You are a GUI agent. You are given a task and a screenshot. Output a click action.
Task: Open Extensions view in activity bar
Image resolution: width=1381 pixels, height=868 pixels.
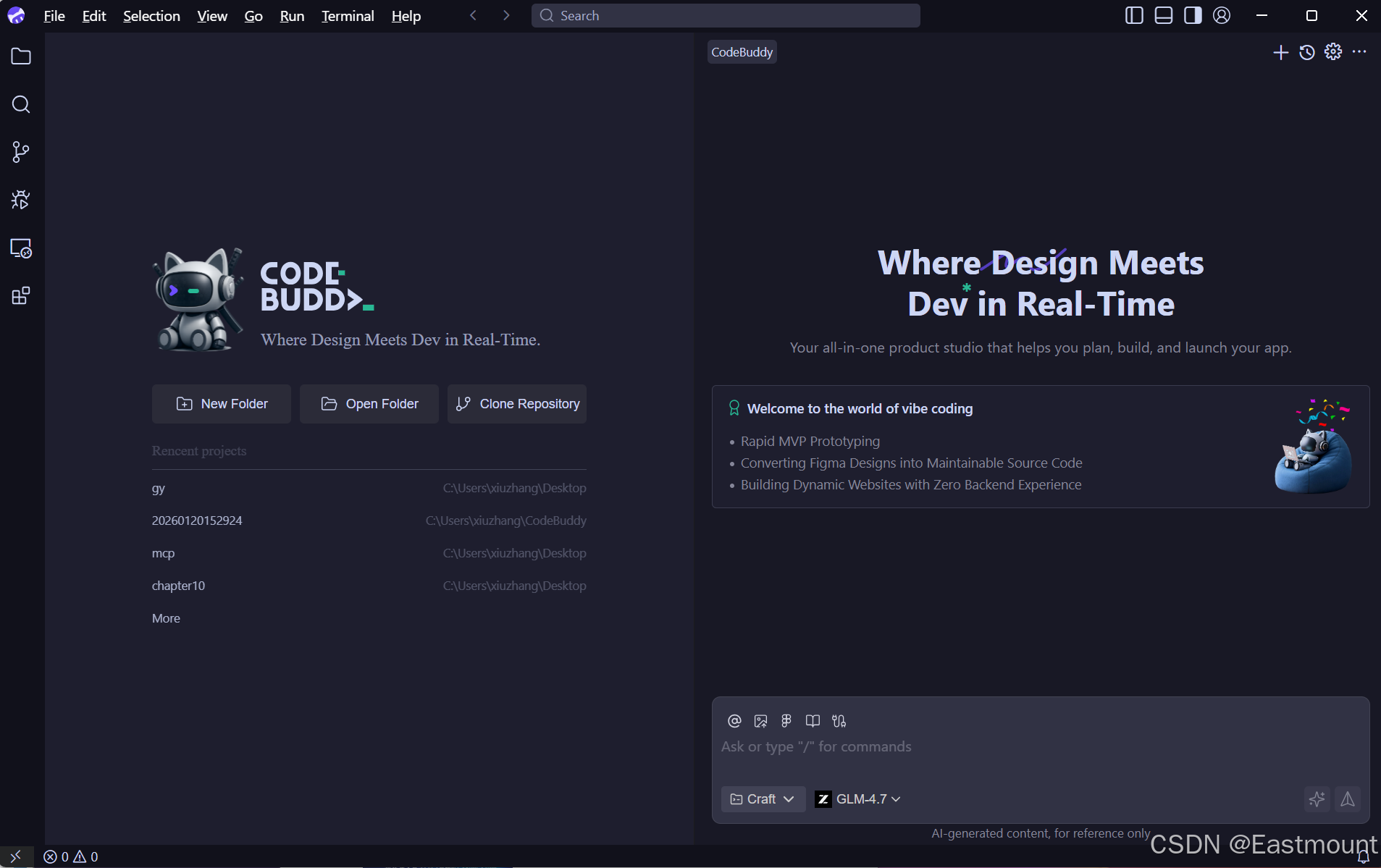(x=21, y=295)
